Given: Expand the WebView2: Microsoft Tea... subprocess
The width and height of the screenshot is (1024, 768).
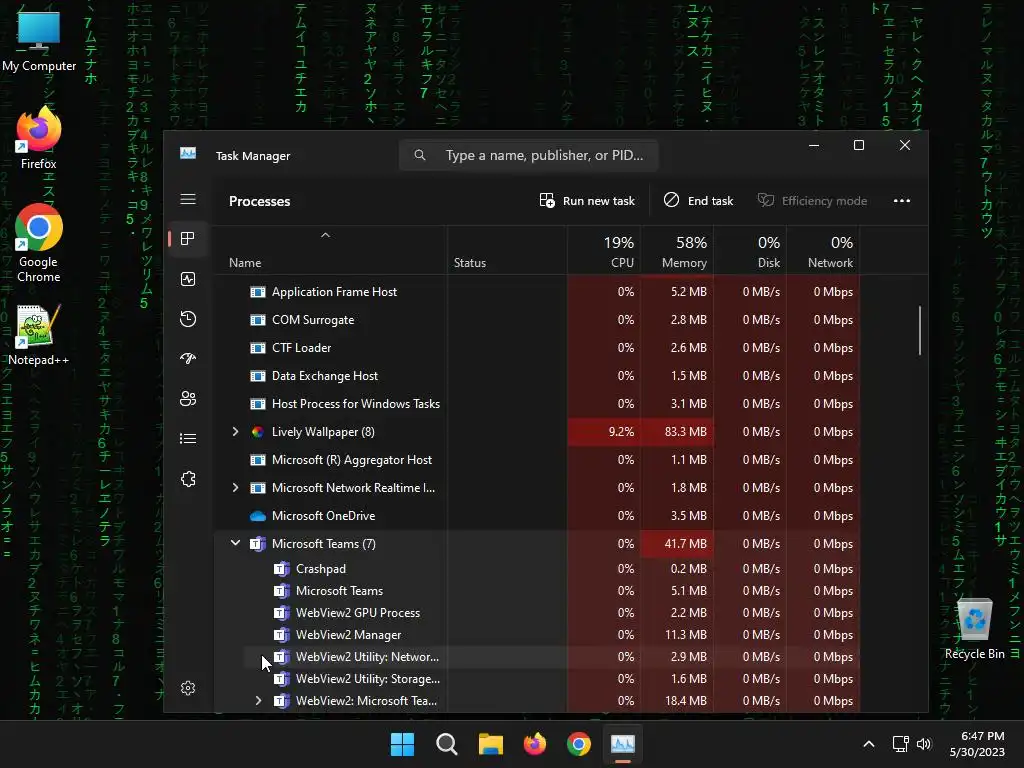Looking at the screenshot, I should (x=259, y=701).
